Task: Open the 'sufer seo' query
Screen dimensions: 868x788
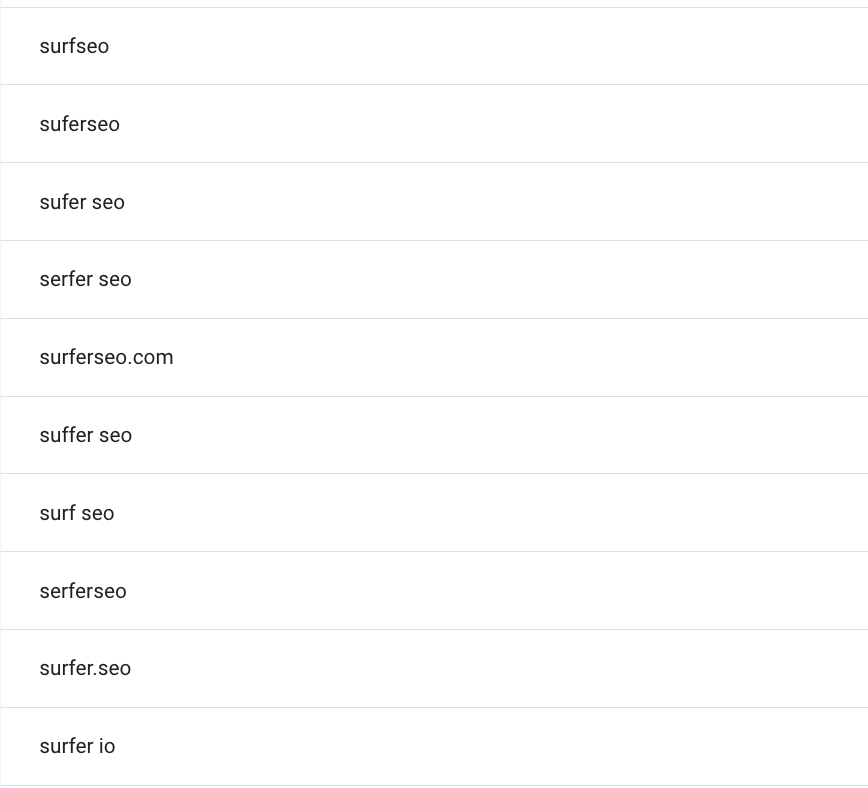Action: [82, 202]
